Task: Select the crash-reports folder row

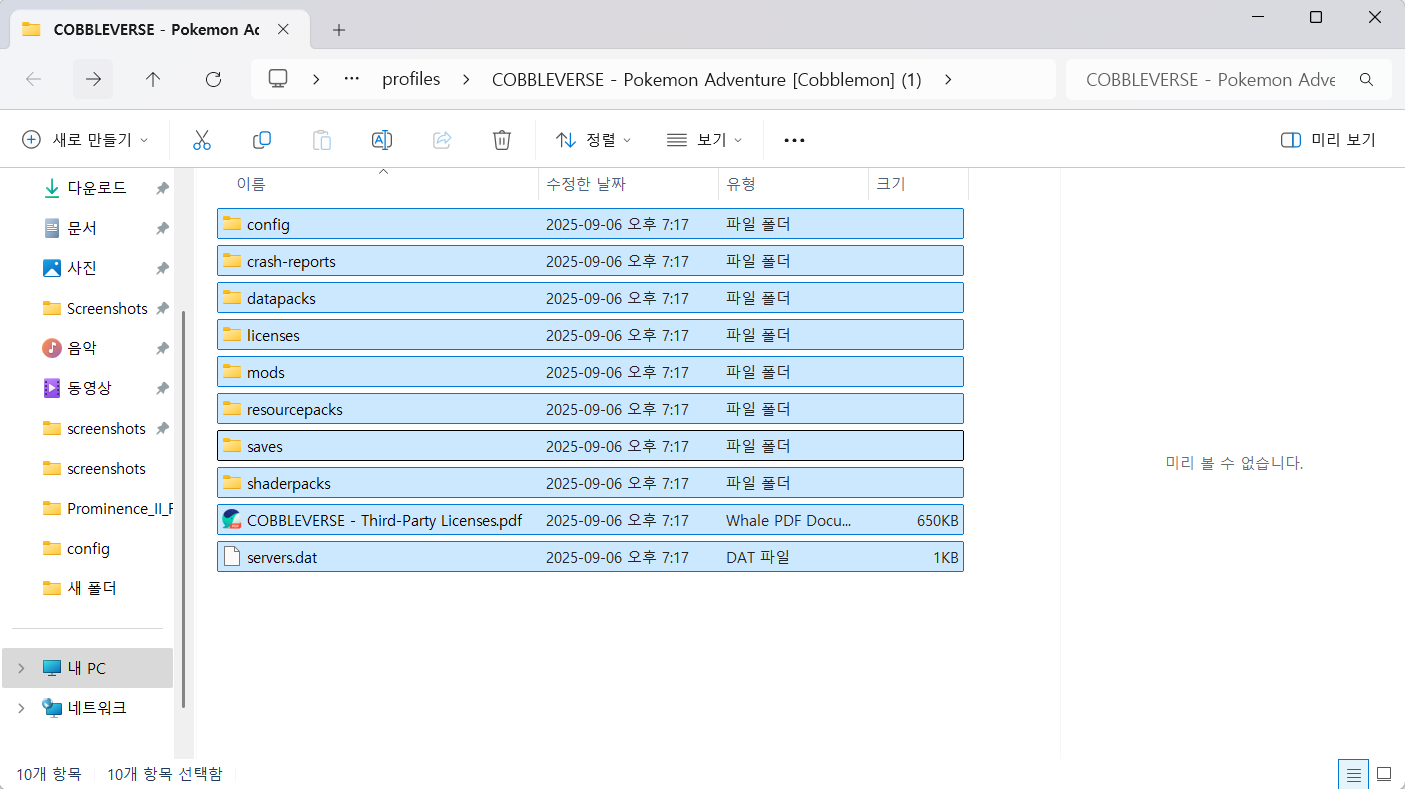Action: 590,261
